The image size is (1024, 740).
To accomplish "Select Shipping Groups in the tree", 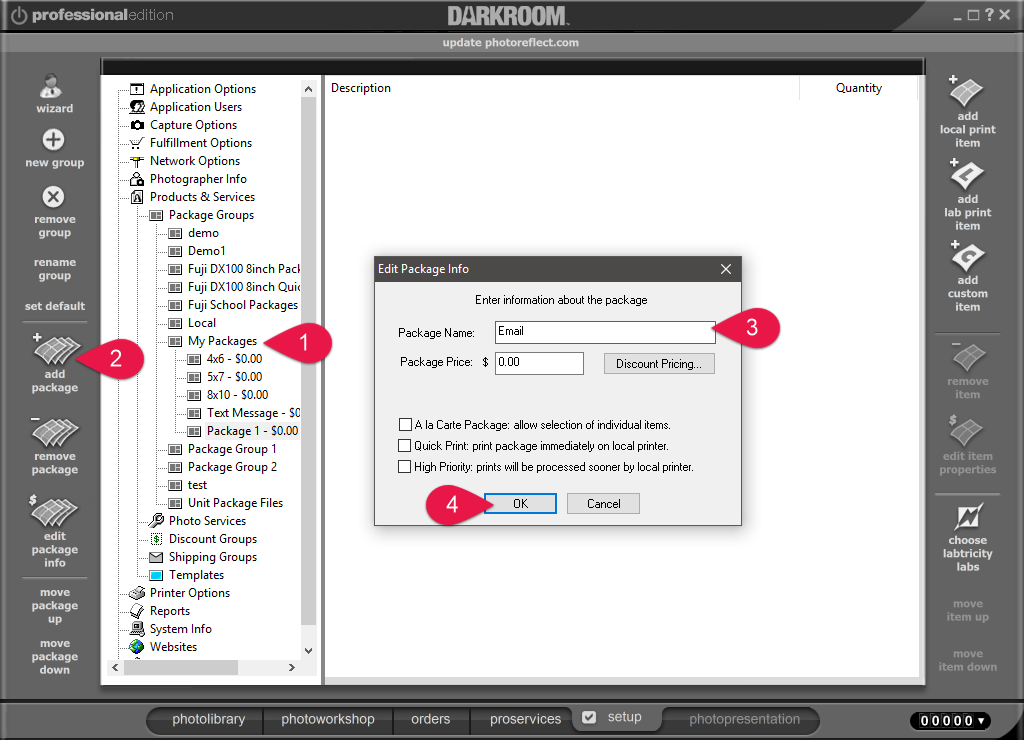I will [x=212, y=557].
